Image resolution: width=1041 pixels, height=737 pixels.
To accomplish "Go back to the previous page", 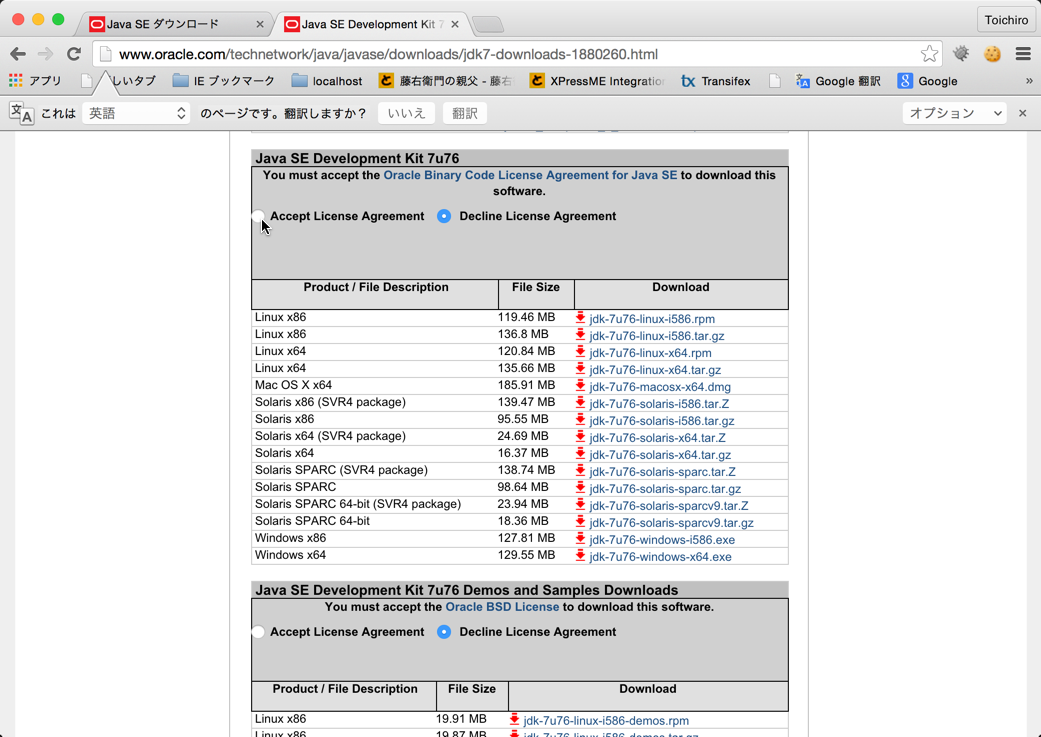I will coord(19,54).
